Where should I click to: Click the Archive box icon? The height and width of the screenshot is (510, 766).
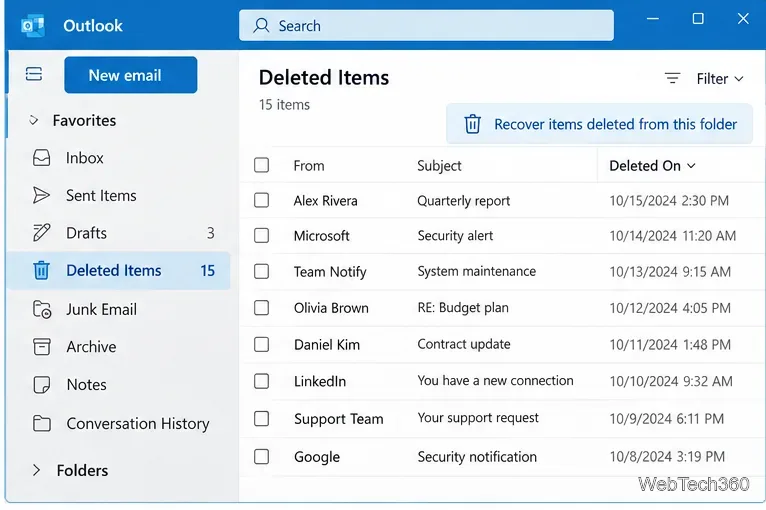tap(42, 347)
